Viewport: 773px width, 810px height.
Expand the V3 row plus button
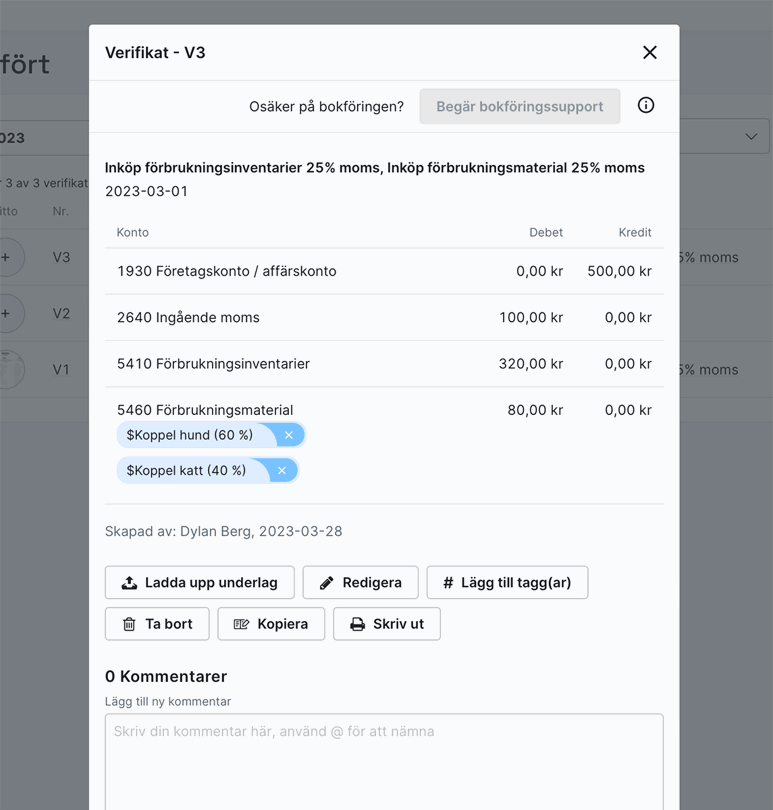(8, 257)
